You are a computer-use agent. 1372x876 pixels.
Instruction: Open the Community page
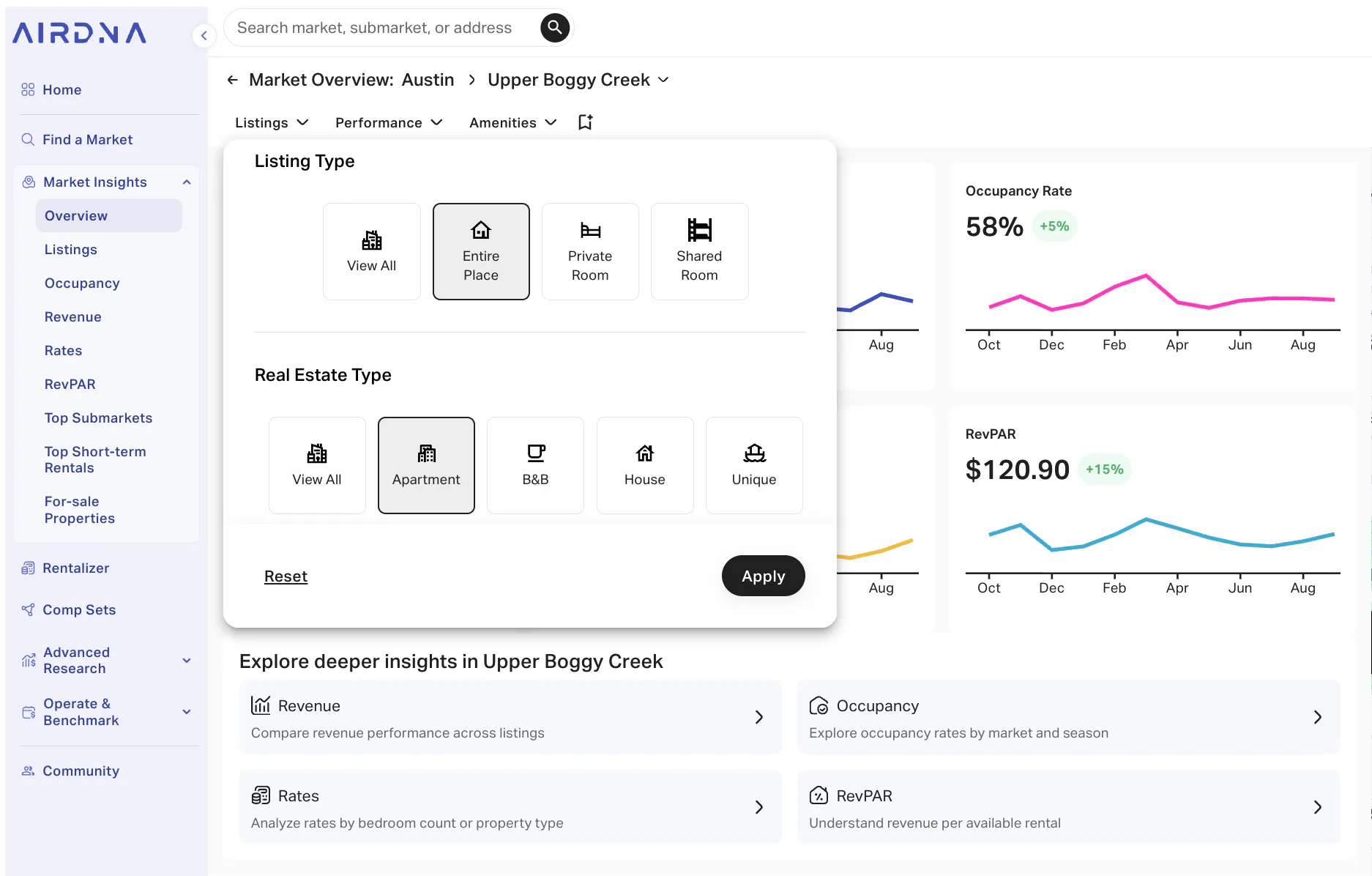pos(81,771)
